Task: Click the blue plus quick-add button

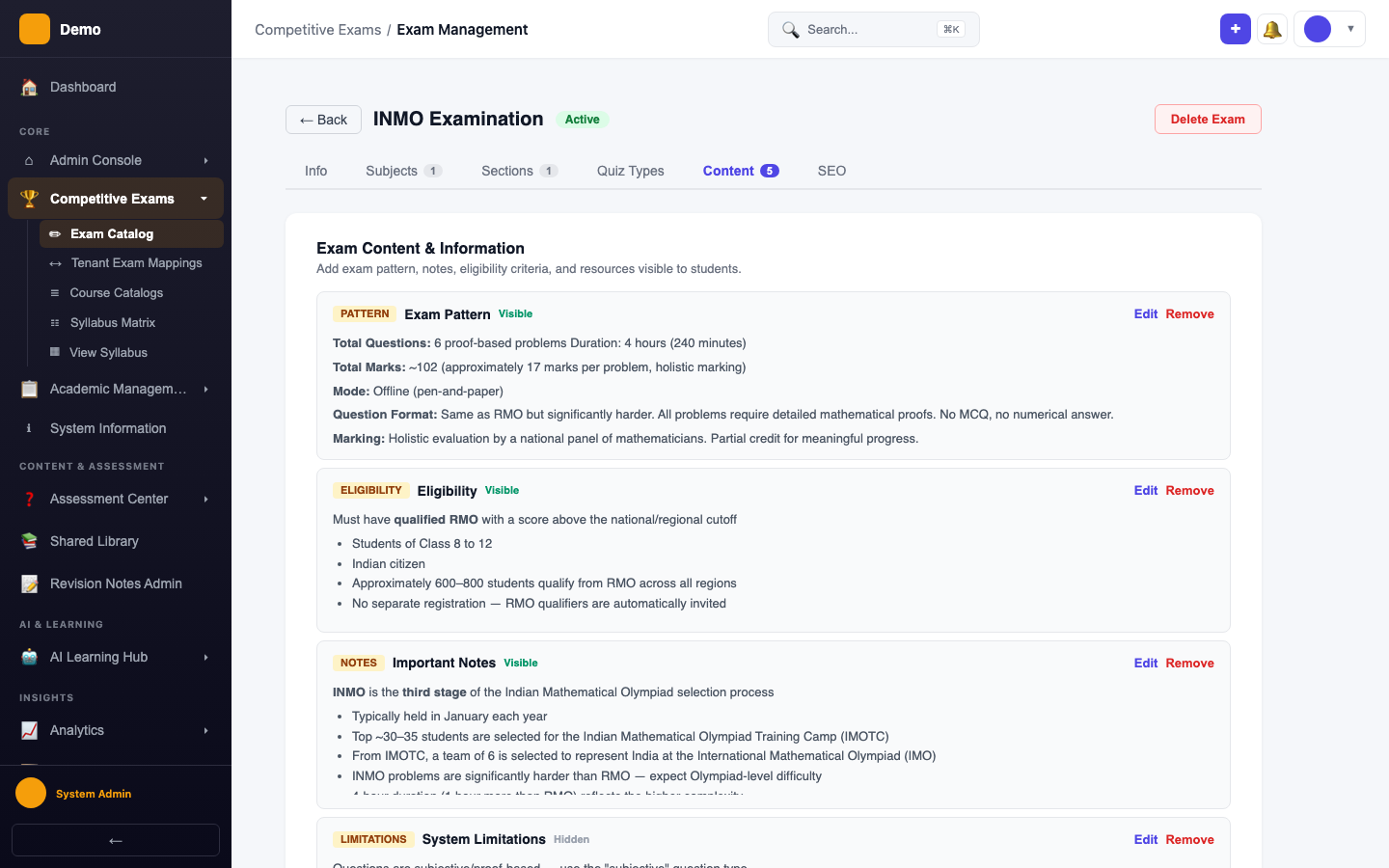Action: click(x=1236, y=29)
